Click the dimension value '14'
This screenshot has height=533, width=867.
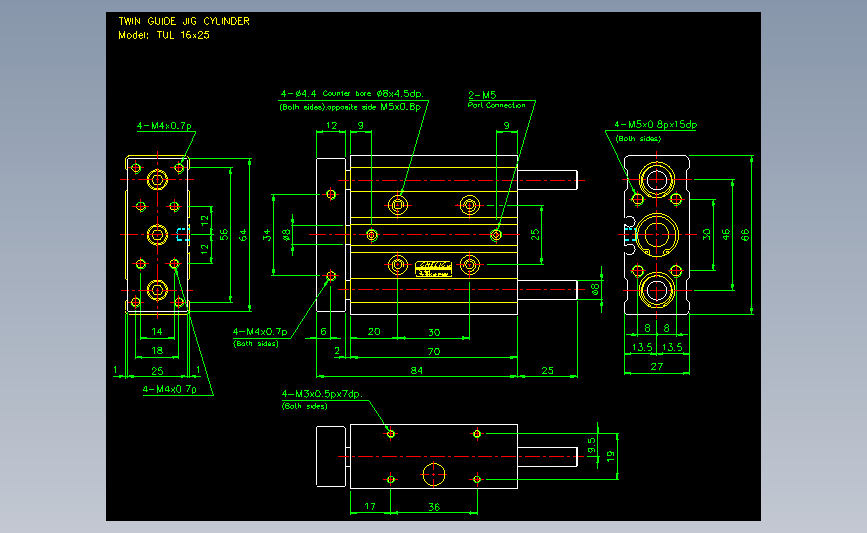click(157, 331)
